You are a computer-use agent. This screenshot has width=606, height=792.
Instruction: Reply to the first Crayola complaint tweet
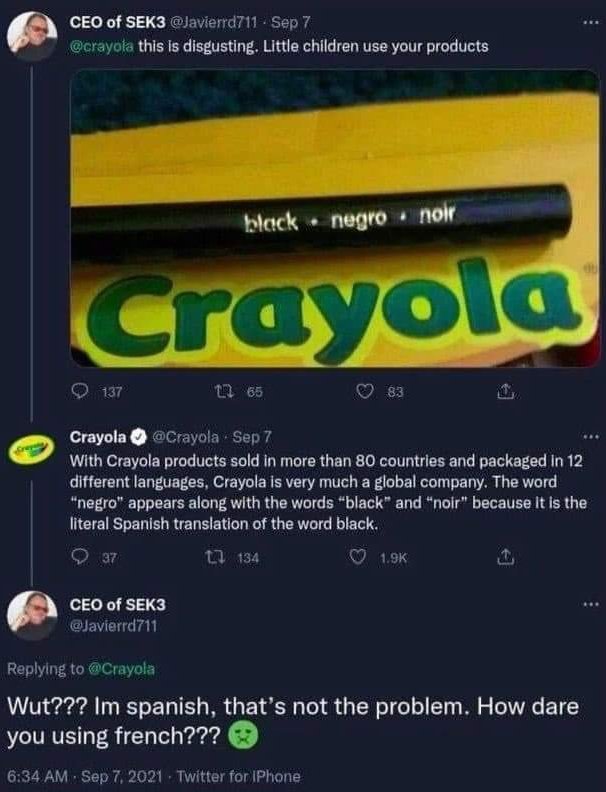click(x=79, y=391)
